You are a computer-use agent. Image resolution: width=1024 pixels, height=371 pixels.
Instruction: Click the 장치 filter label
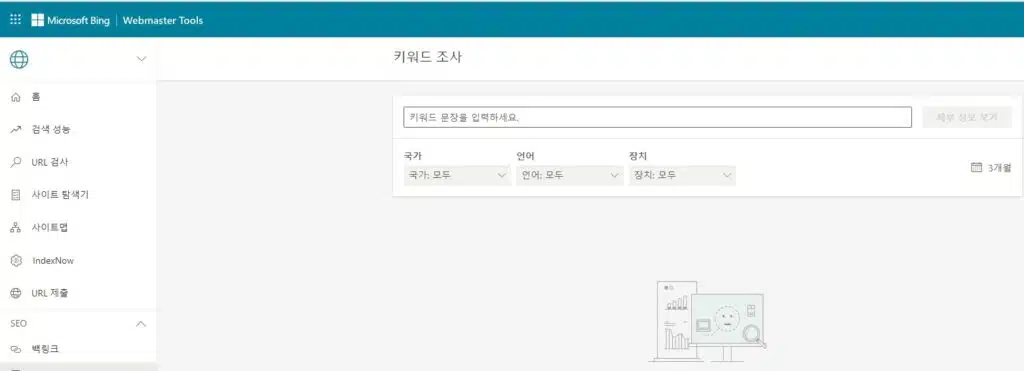pyautogui.click(x=637, y=156)
